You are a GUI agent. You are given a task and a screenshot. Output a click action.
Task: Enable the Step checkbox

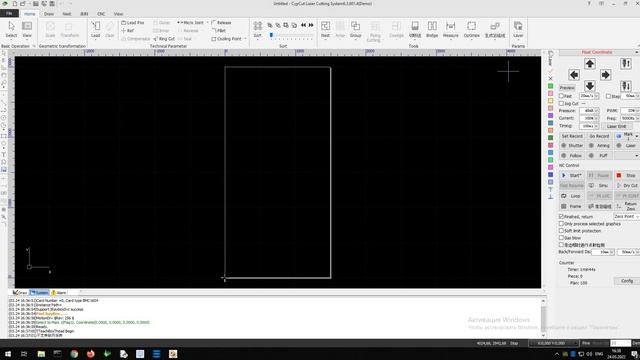608,96
